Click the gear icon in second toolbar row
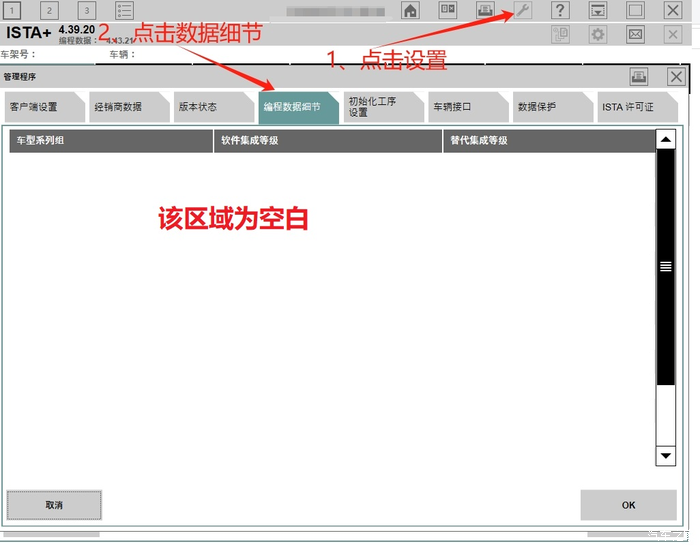The height and width of the screenshot is (546, 700). point(597,35)
